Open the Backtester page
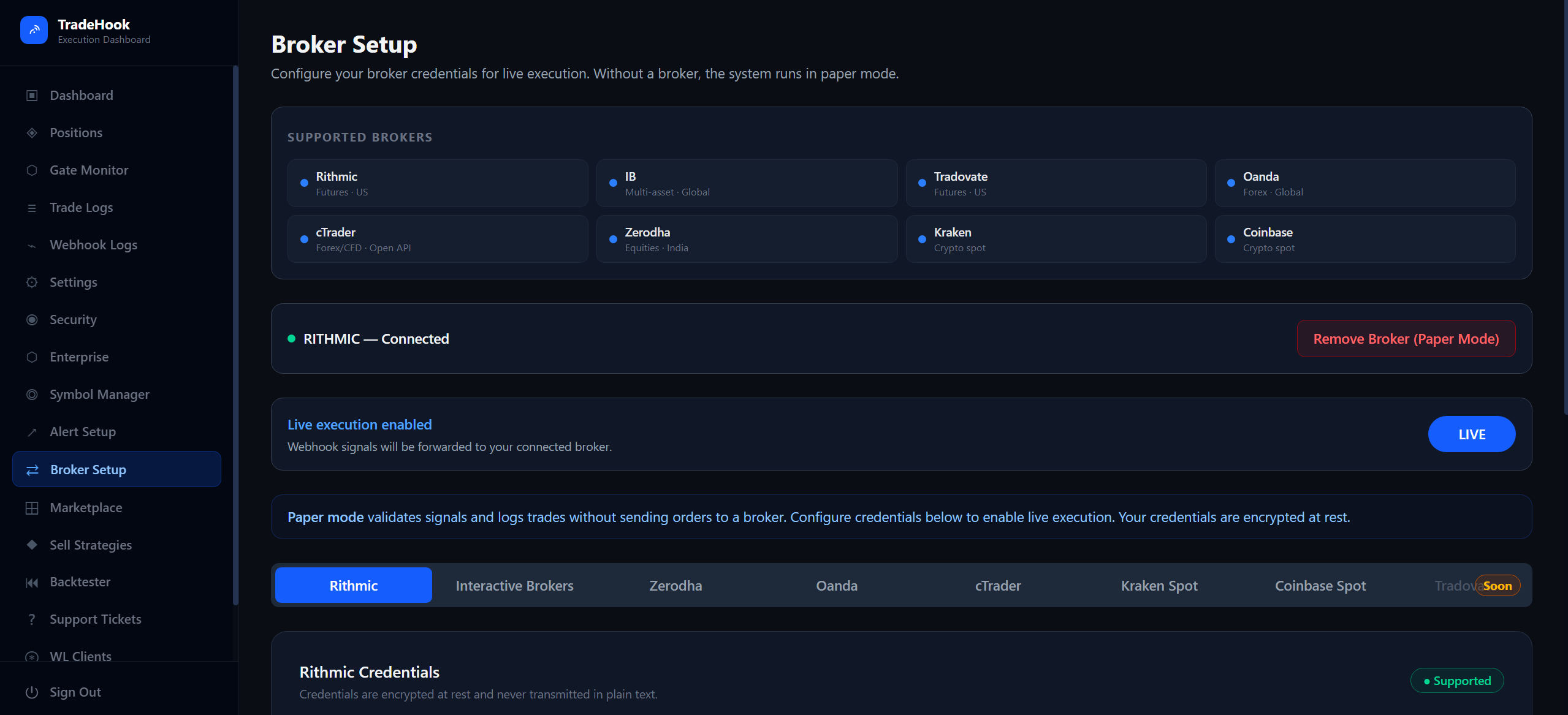1568x715 pixels. coord(116,583)
